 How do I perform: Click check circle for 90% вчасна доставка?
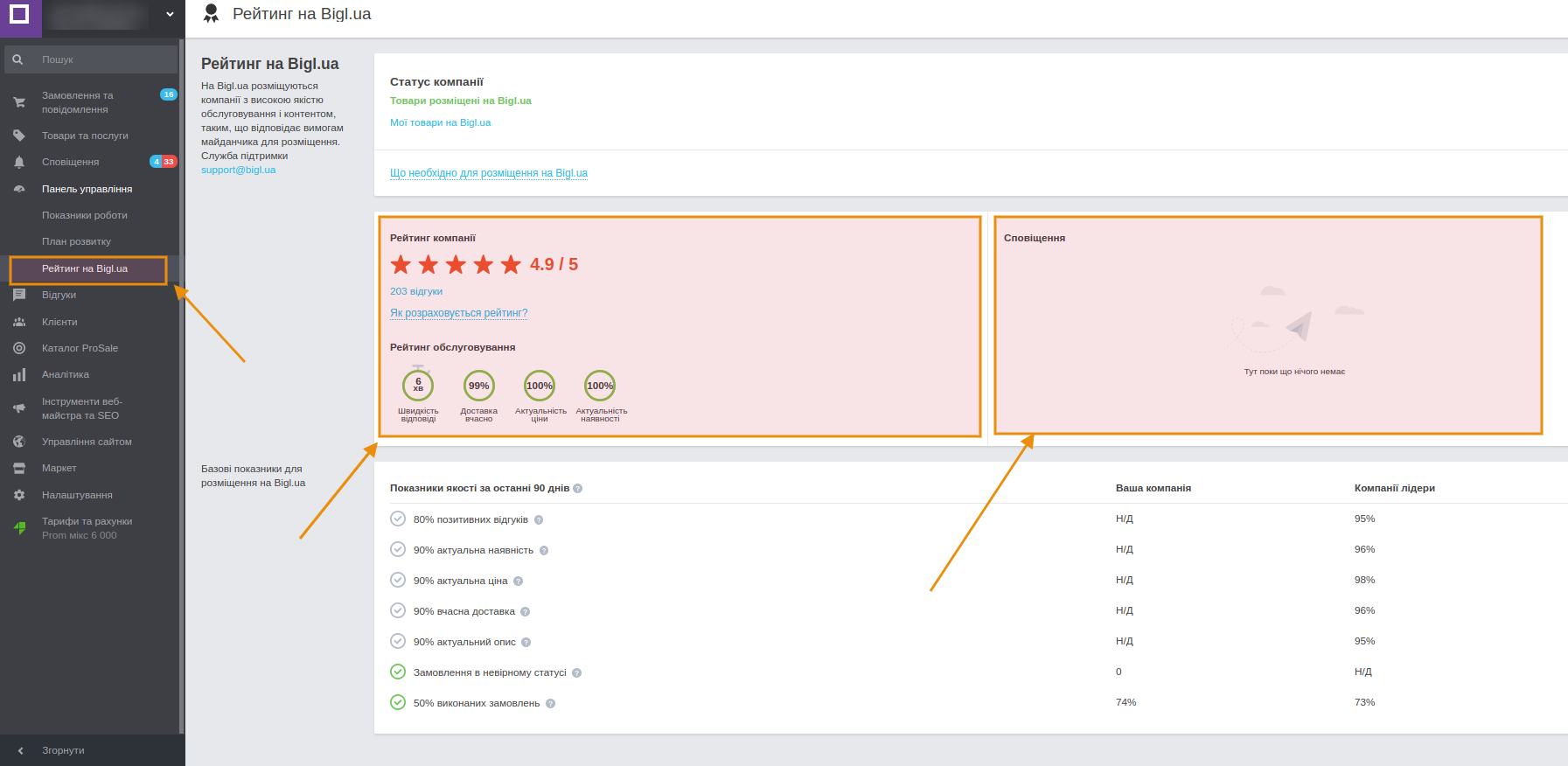pyautogui.click(x=398, y=610)
